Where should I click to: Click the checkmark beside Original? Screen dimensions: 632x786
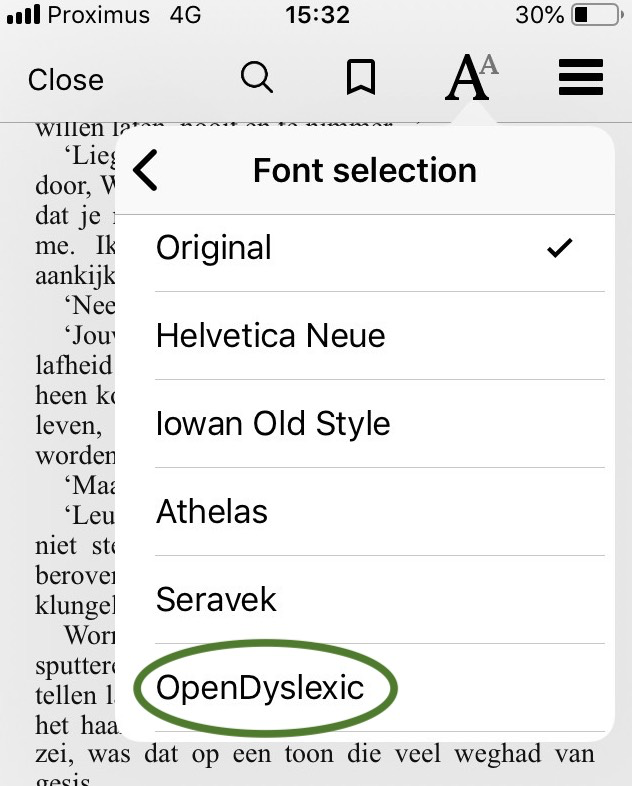coord(560,248)
